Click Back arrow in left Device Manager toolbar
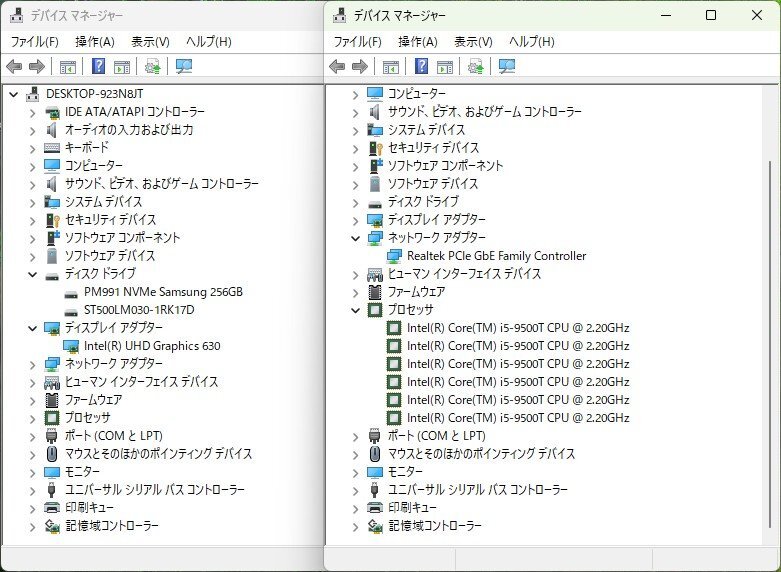This screenshot has height=572, width=781. pyautogui.click(x=14, y=66)
